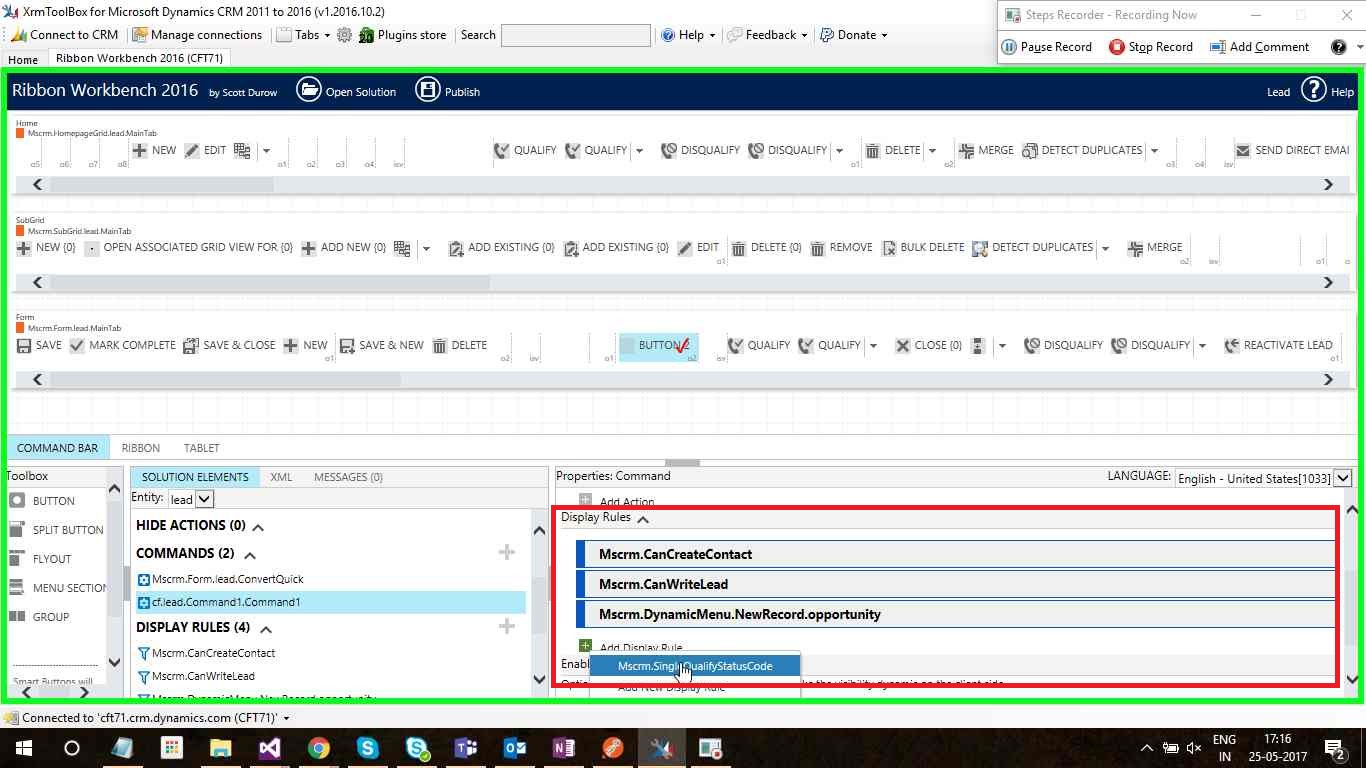The image size is (1366, 768).
Task: Collapse the HIDE ACTIONS (0) section
Action: [258, 527]
